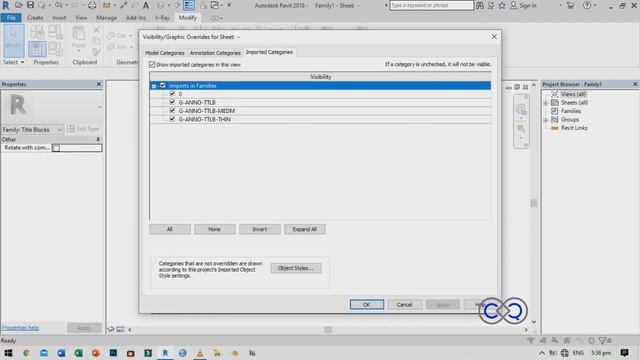
Task: Open Autodesk App Store cart icon
Action: 571,5
